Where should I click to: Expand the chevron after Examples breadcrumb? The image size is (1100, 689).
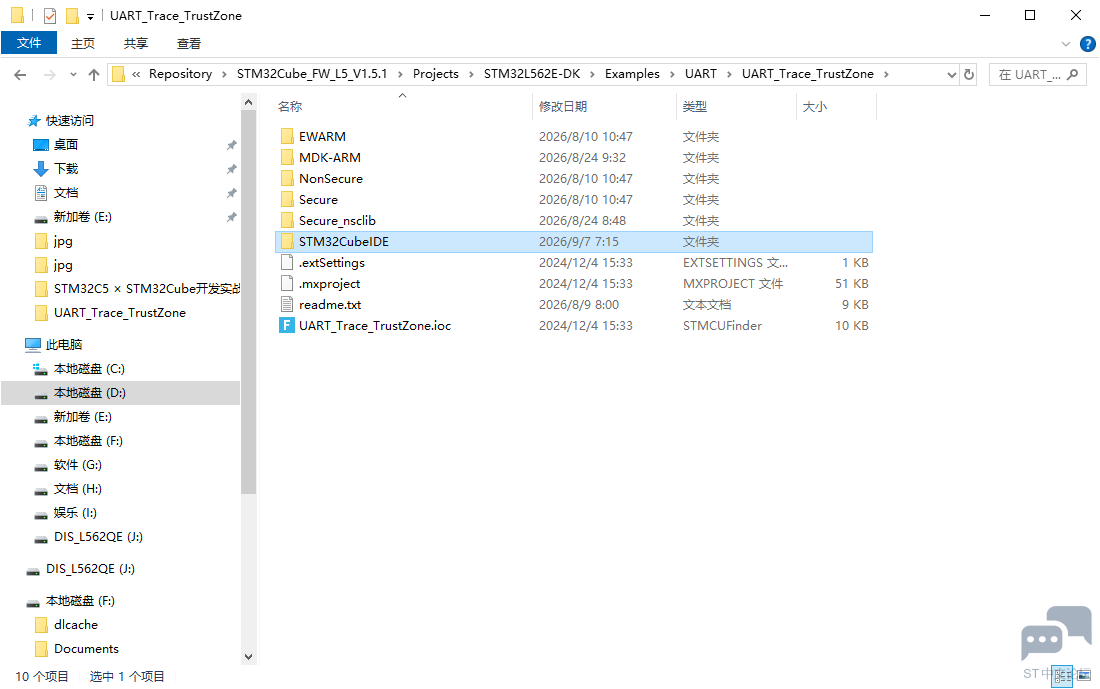[x=672, y=74]
